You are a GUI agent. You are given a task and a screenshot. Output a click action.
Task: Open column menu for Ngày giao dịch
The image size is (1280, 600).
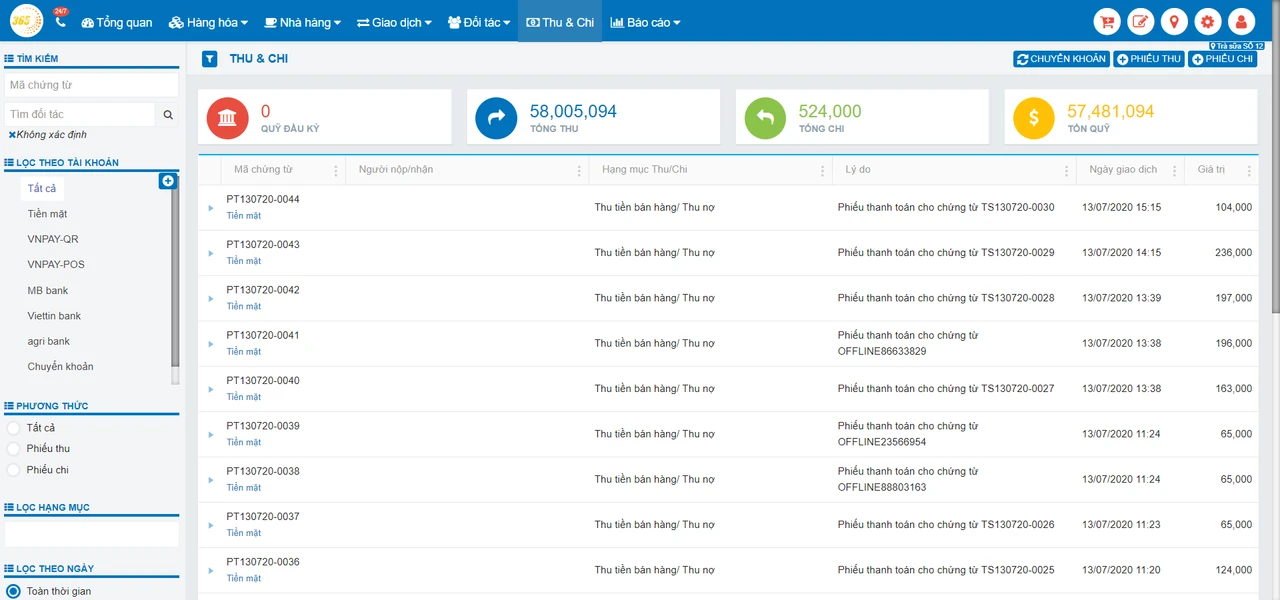click(x=1175, y=171)
